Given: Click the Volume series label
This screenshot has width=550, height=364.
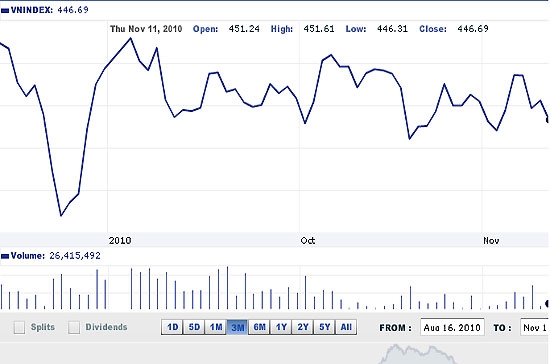Looking at the screenshot, I should (28, 256).
